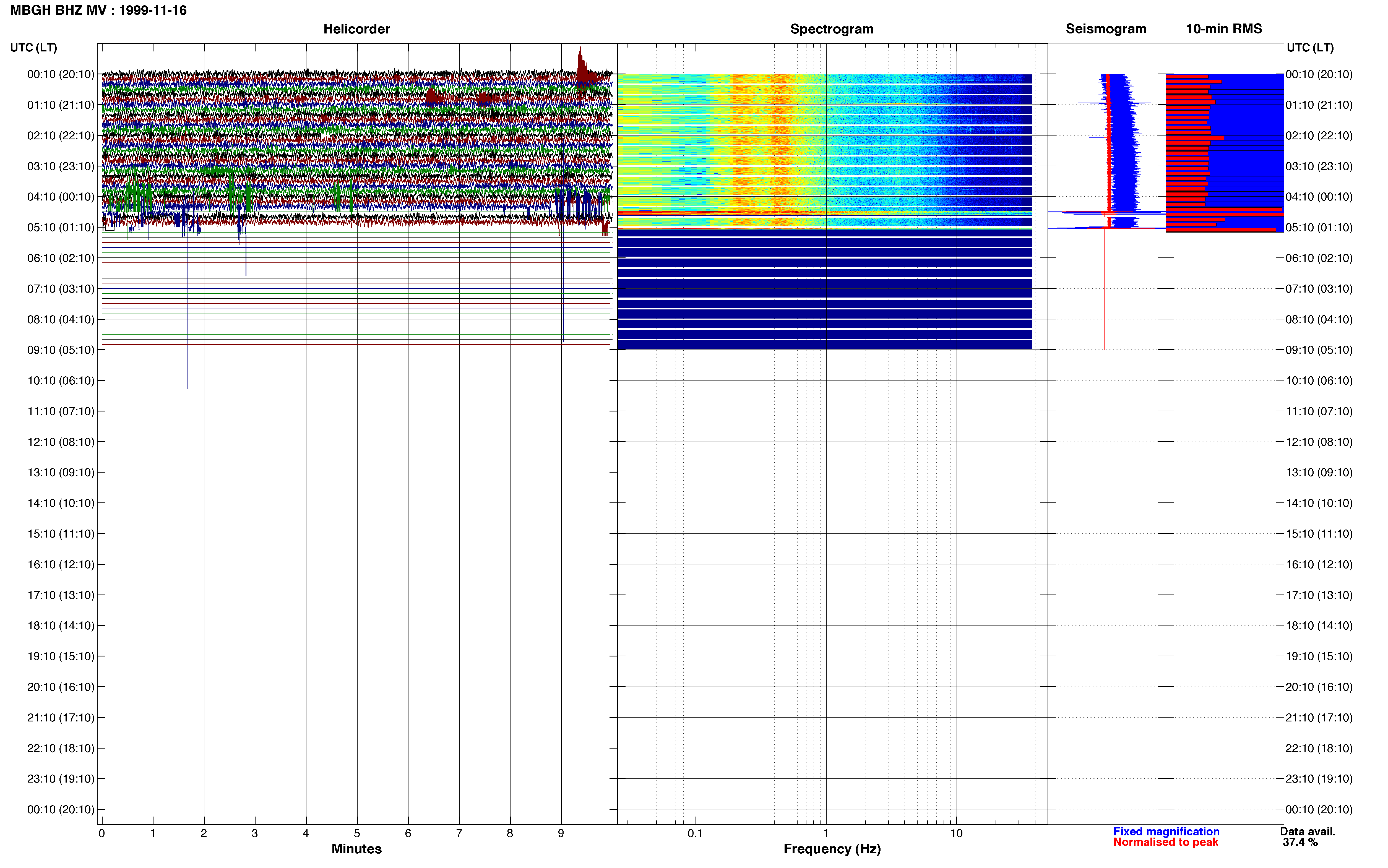This screenshot has height=868, width=1388.
Task: Click the left 09:10 (05:10) time label
Action: pos(61,350)
